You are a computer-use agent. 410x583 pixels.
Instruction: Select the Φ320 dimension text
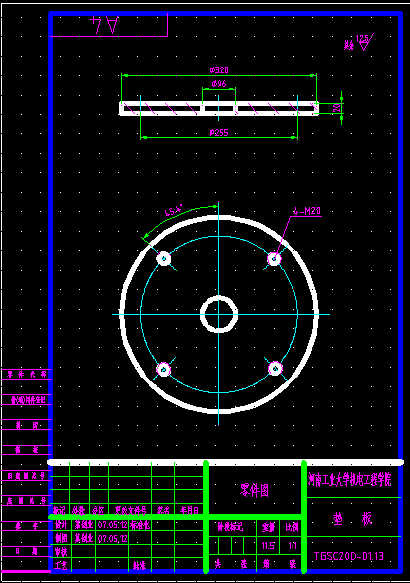(x=219, y=70)
